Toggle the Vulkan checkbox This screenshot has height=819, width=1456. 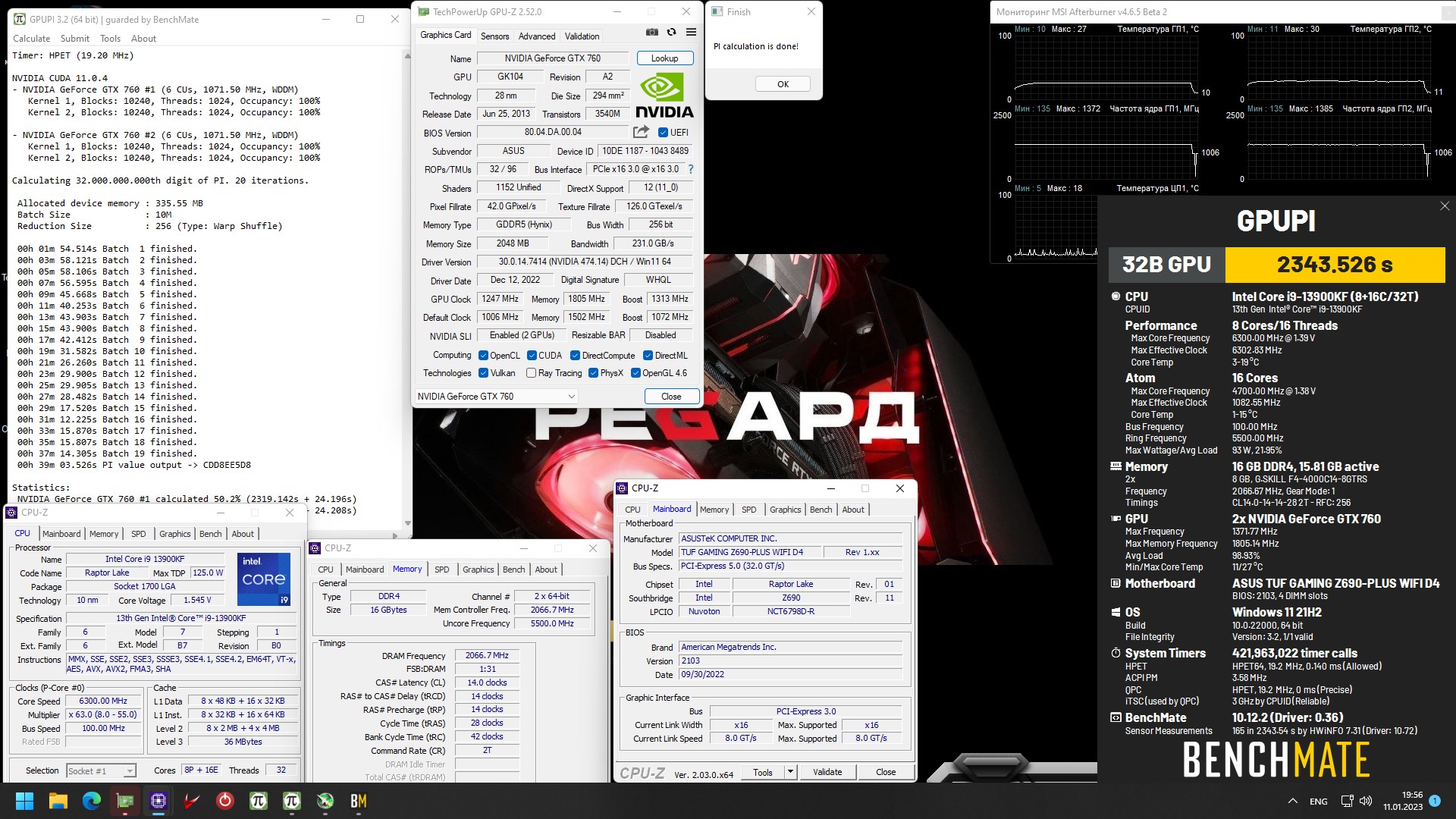[483, 373]
